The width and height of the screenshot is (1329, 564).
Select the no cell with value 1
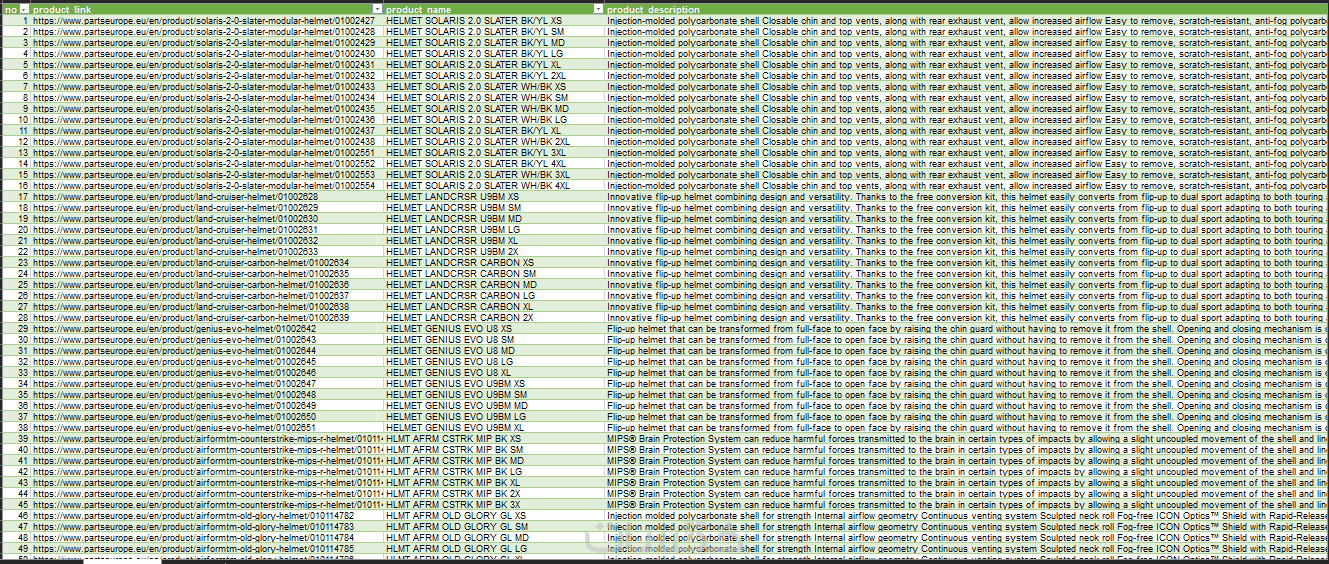click(16, 20)
